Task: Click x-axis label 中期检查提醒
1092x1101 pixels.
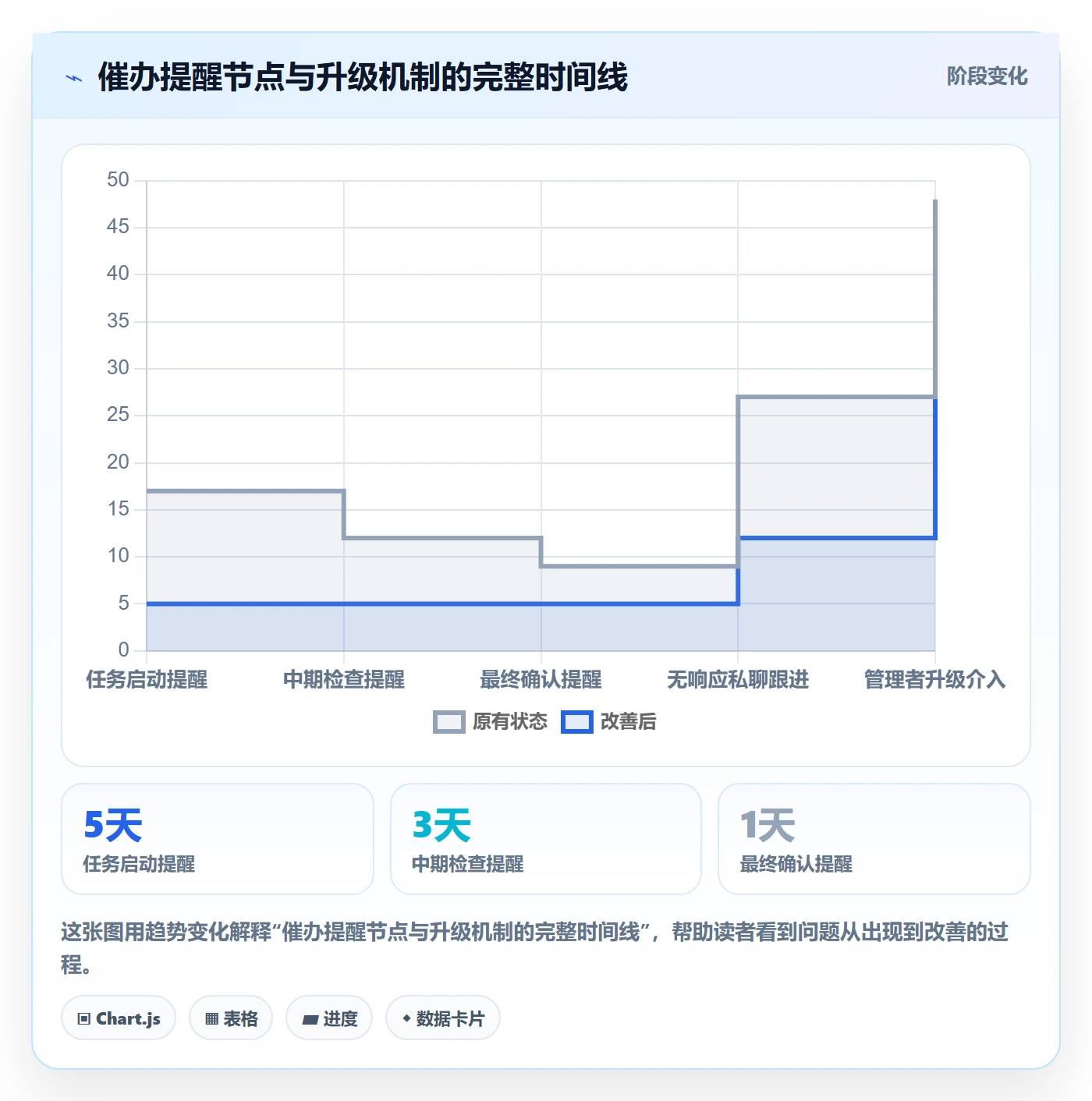Action: click(x=344, y=680)
